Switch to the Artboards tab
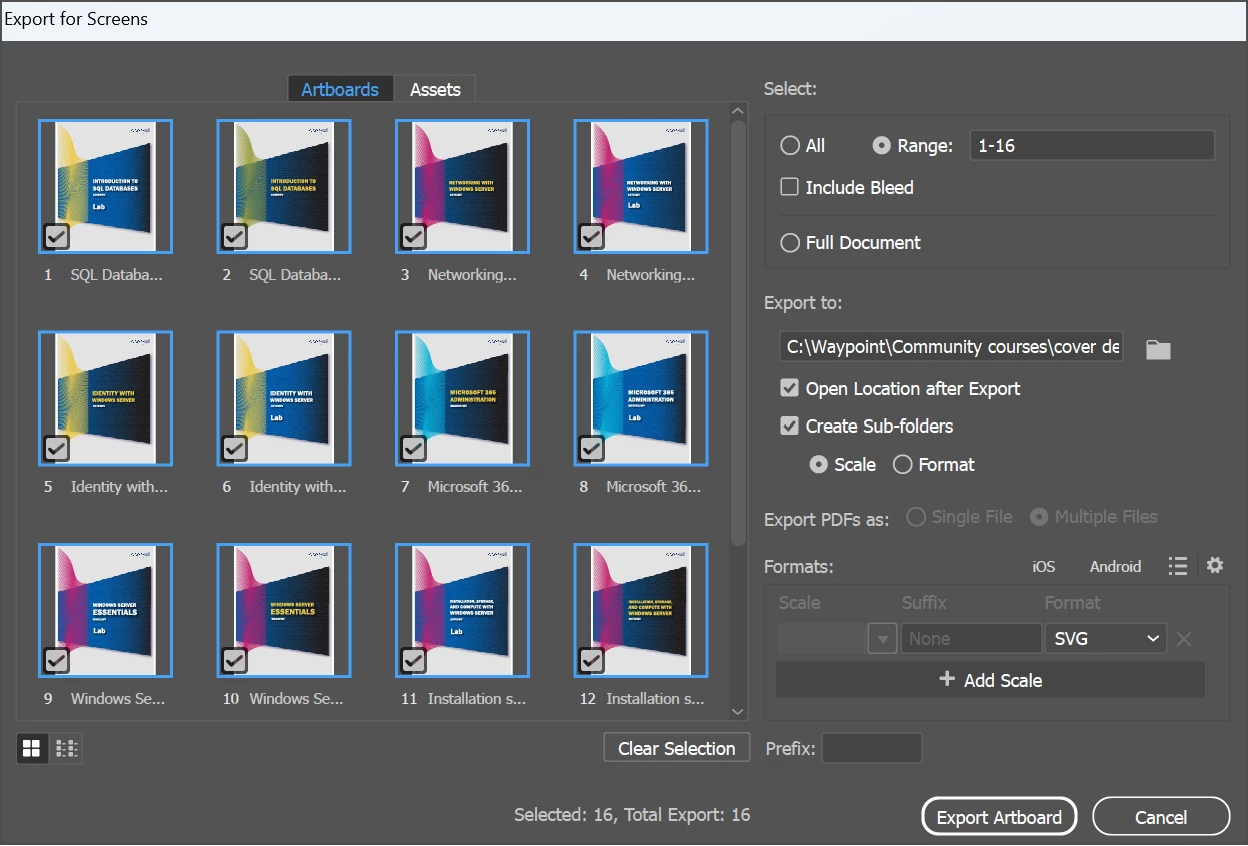Screen dimensions: 1248x846 coord(340,89)
